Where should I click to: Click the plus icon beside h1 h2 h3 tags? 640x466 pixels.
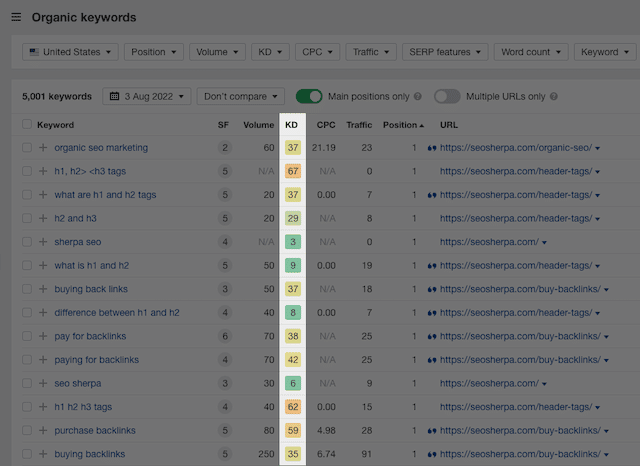coord(43,407)
